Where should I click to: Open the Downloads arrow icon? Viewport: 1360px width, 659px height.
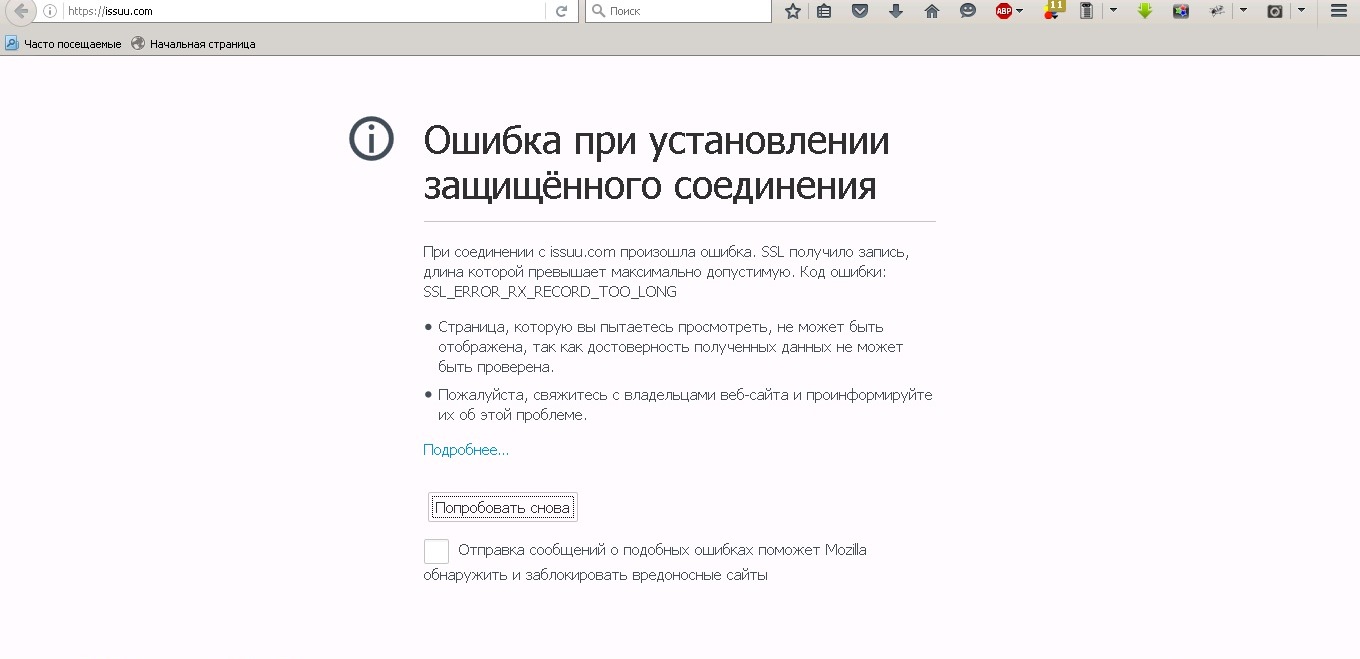(896, 11)
